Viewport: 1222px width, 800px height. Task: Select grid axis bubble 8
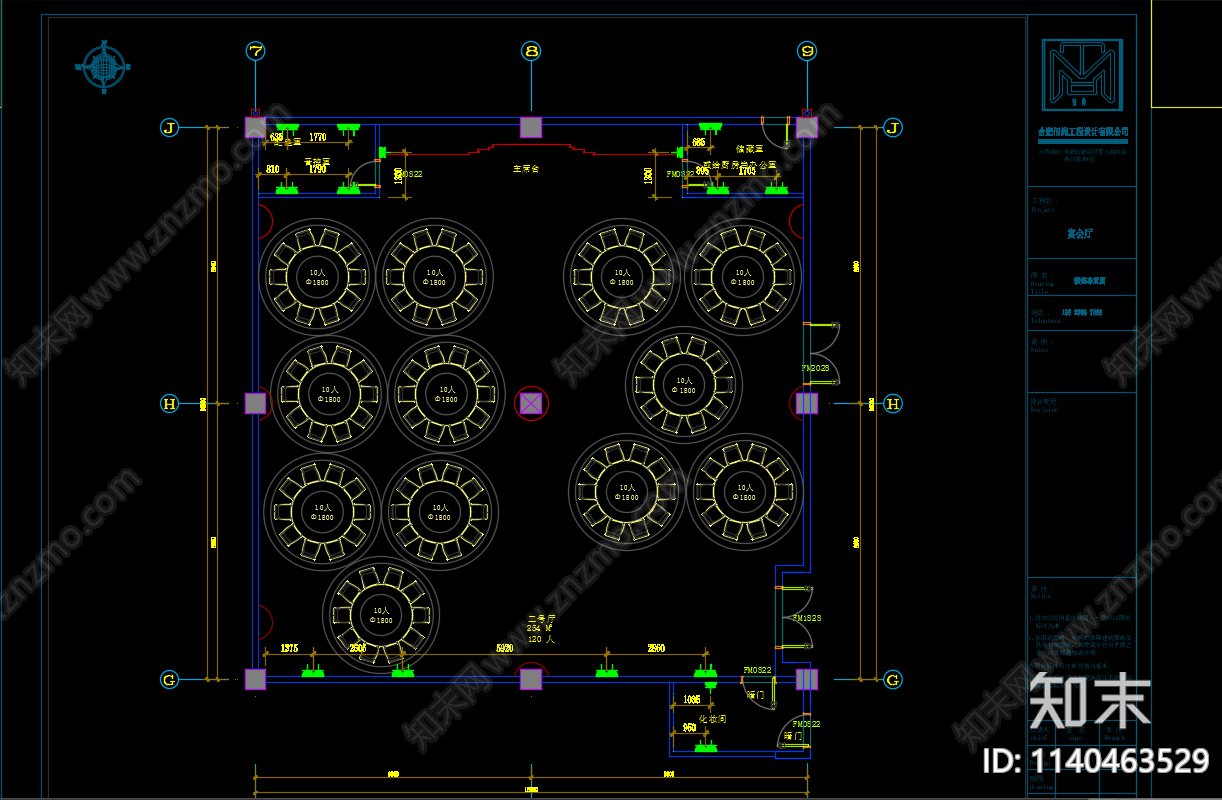[531, 50]
